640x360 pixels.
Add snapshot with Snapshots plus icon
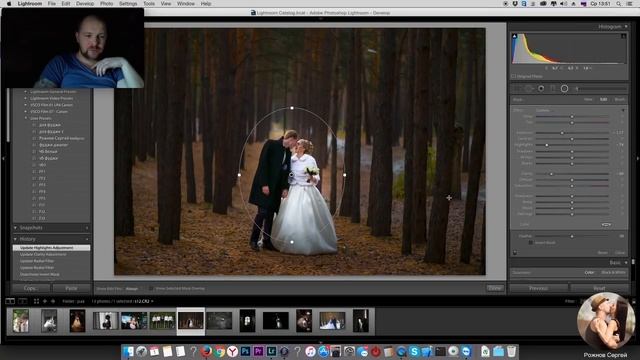coord(87,228)
